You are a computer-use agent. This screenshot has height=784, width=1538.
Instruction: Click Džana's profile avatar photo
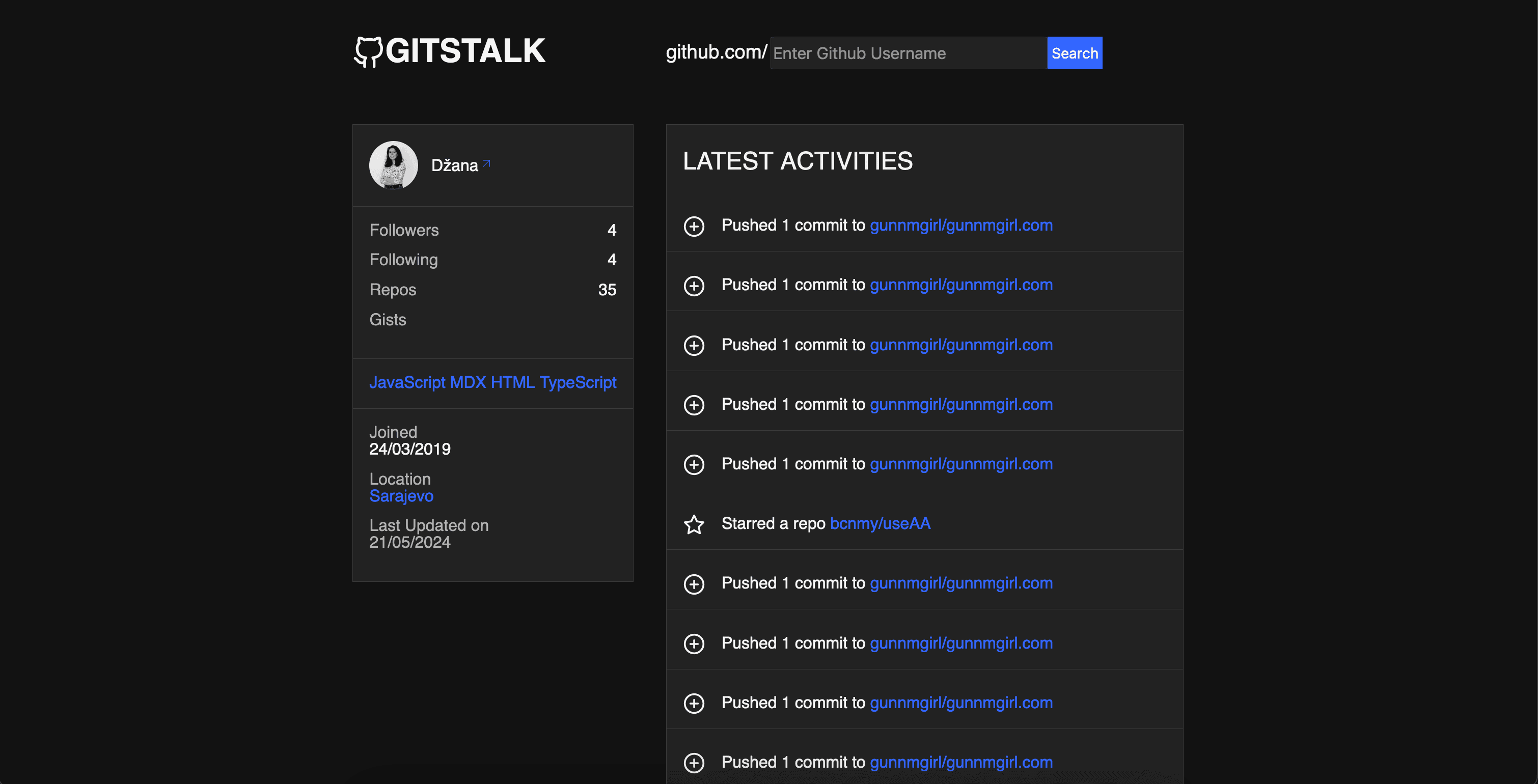tap(394, 165)
